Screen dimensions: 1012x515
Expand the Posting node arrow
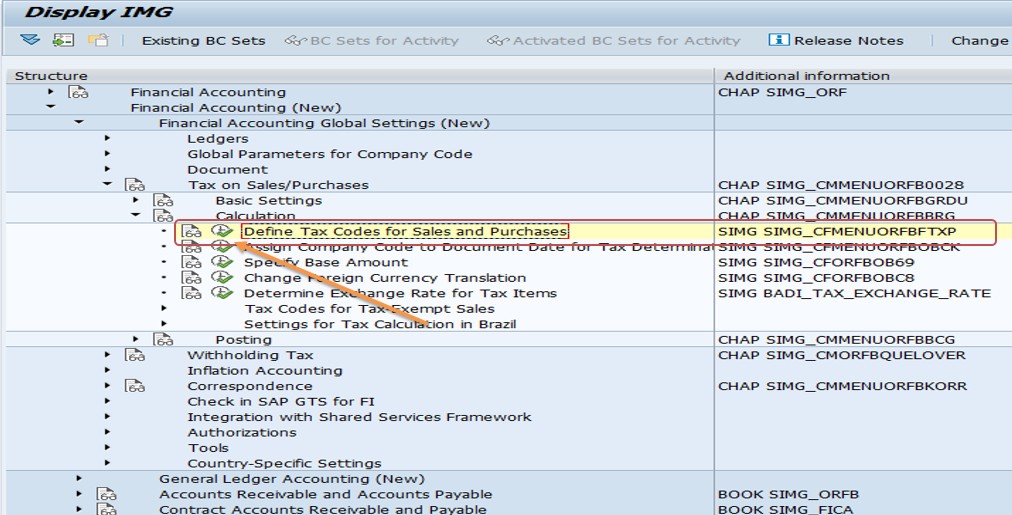coord(135,340)
